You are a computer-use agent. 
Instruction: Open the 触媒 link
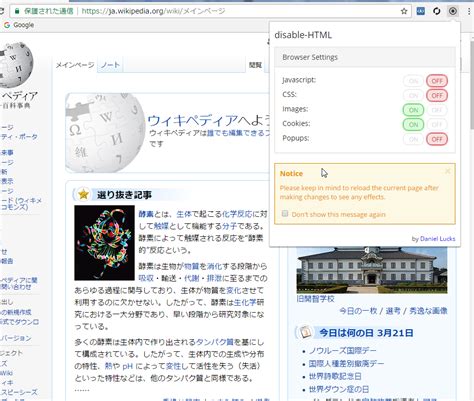point(161,226)
